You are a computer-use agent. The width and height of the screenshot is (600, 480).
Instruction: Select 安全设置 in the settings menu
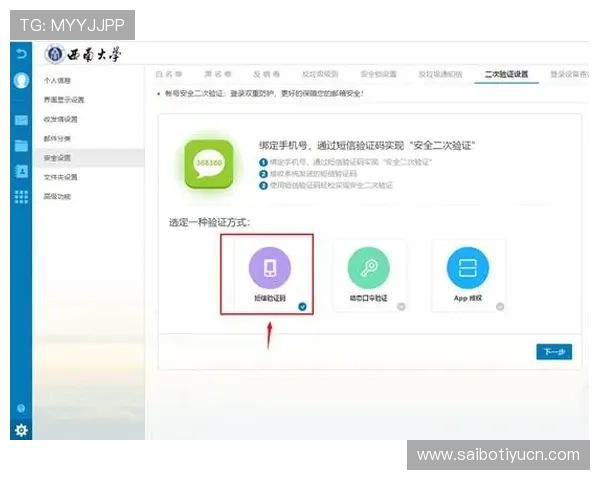[57, 158]
